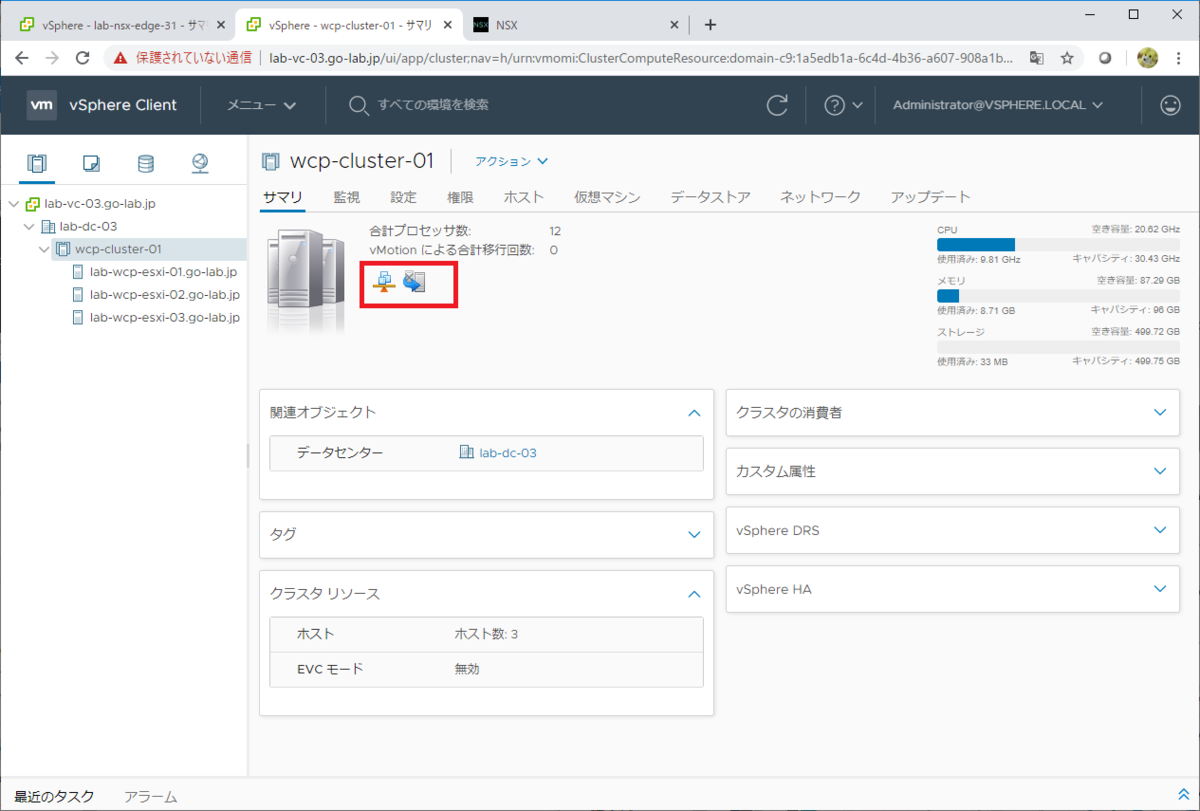1200x811 pixels.
Task: Open the help question mark icon
Action: click(x=834, y=105)
